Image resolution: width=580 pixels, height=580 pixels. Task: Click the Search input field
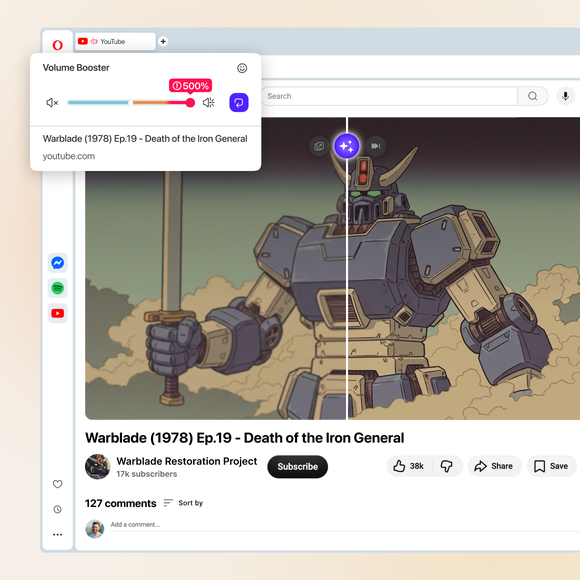389,96
